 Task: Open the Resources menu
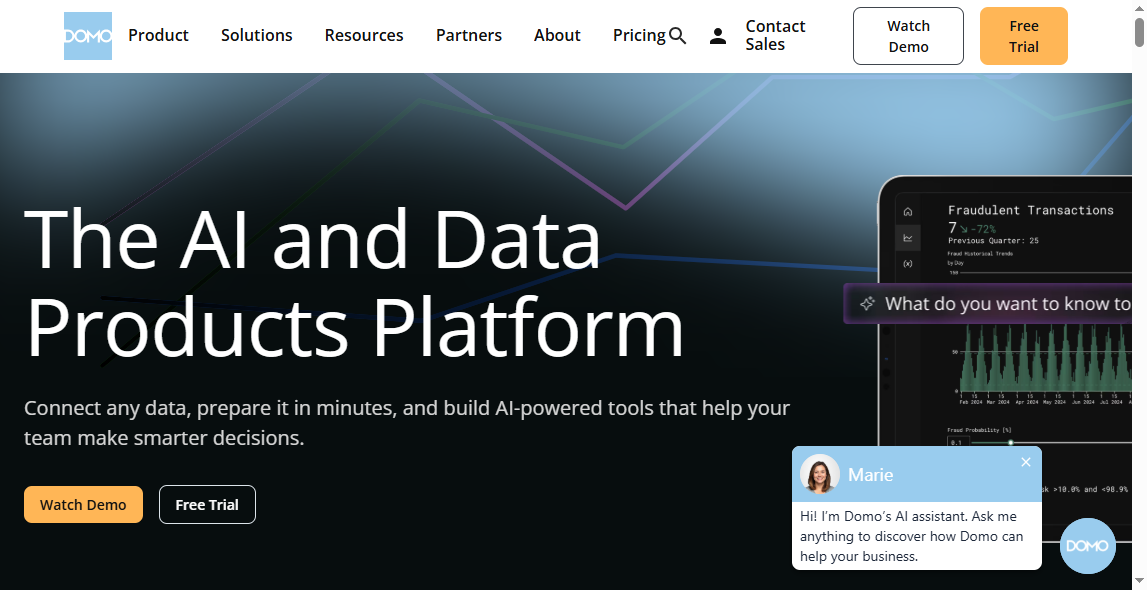(364, 35)
